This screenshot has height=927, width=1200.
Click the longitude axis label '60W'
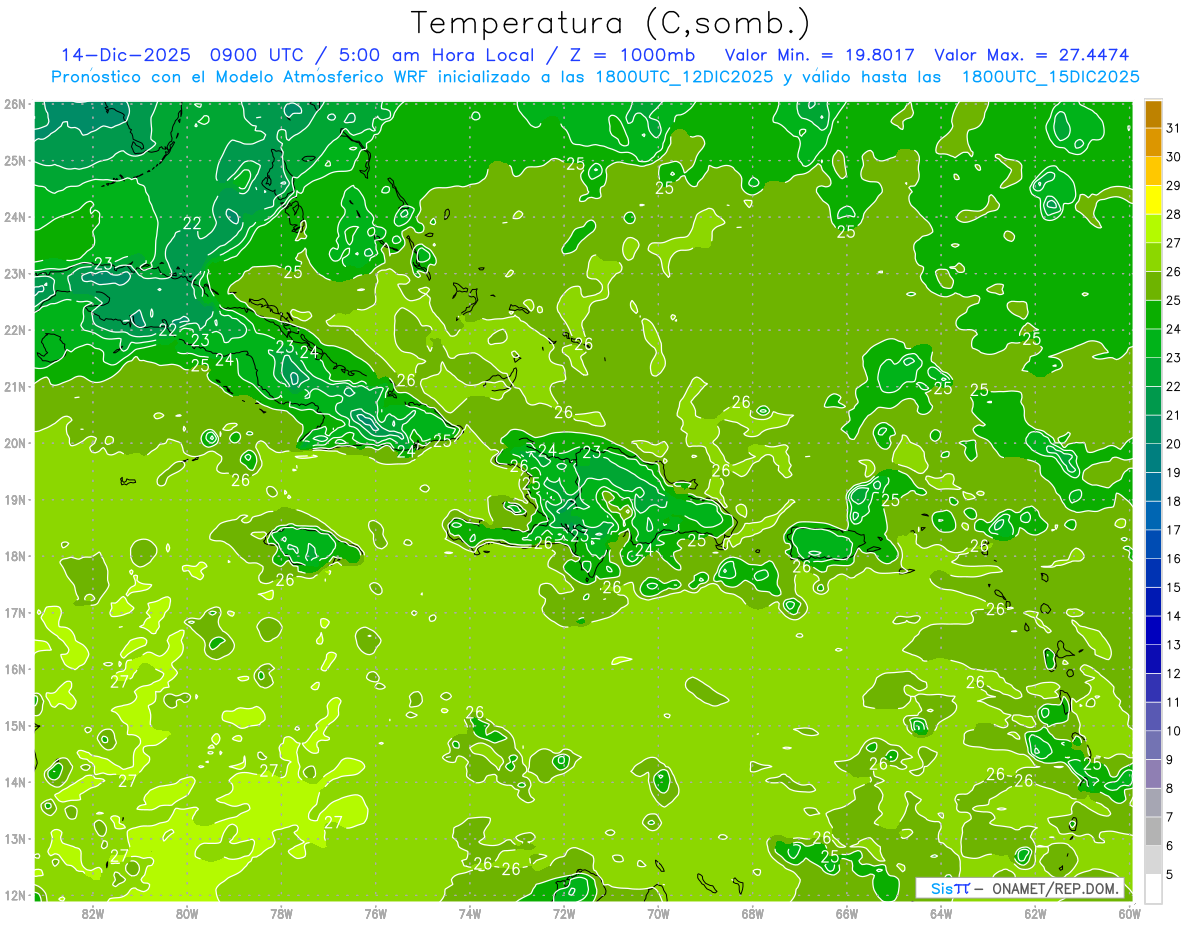click(1129, 912)
